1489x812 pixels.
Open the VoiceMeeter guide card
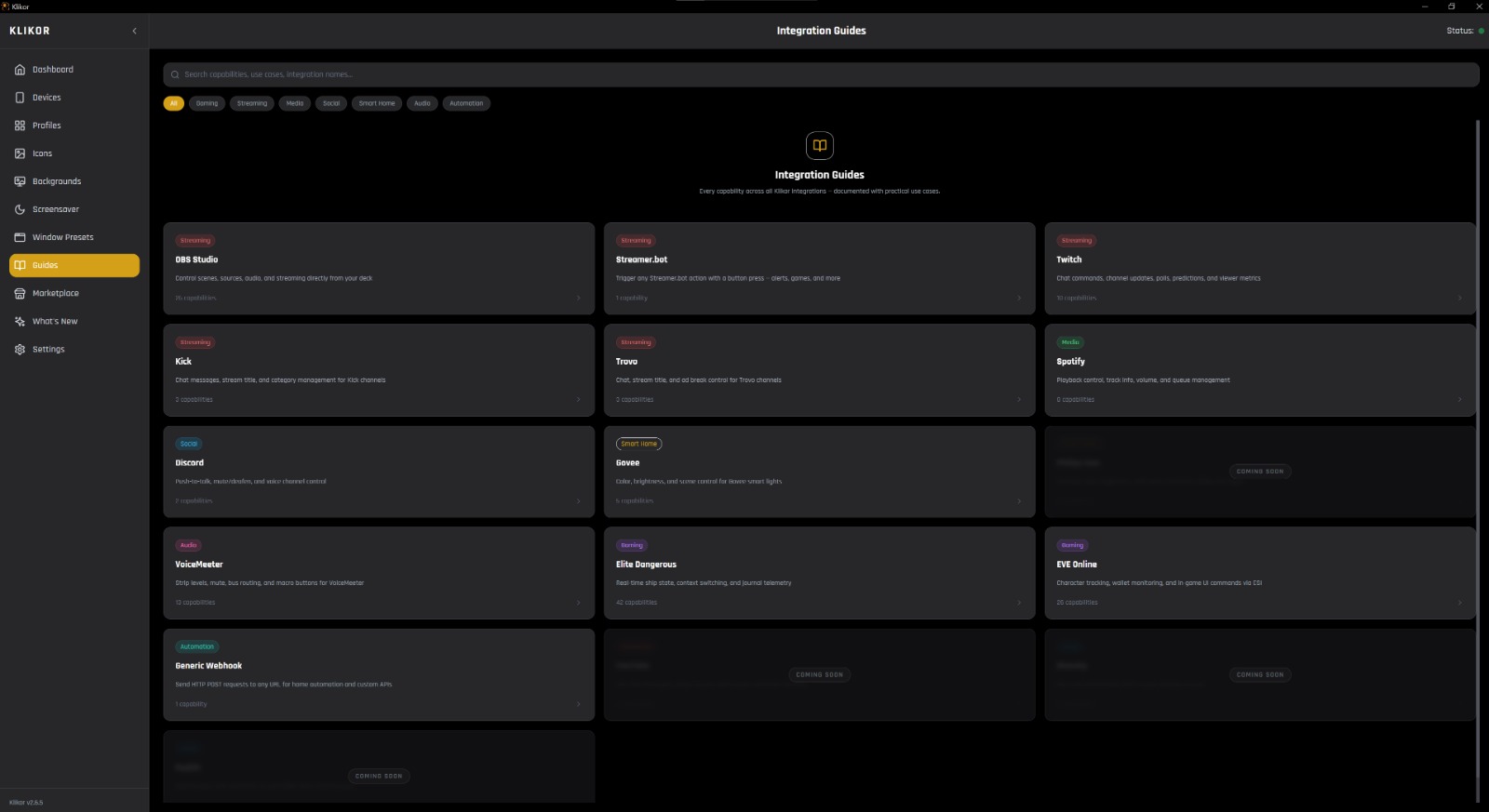(379, 573)
